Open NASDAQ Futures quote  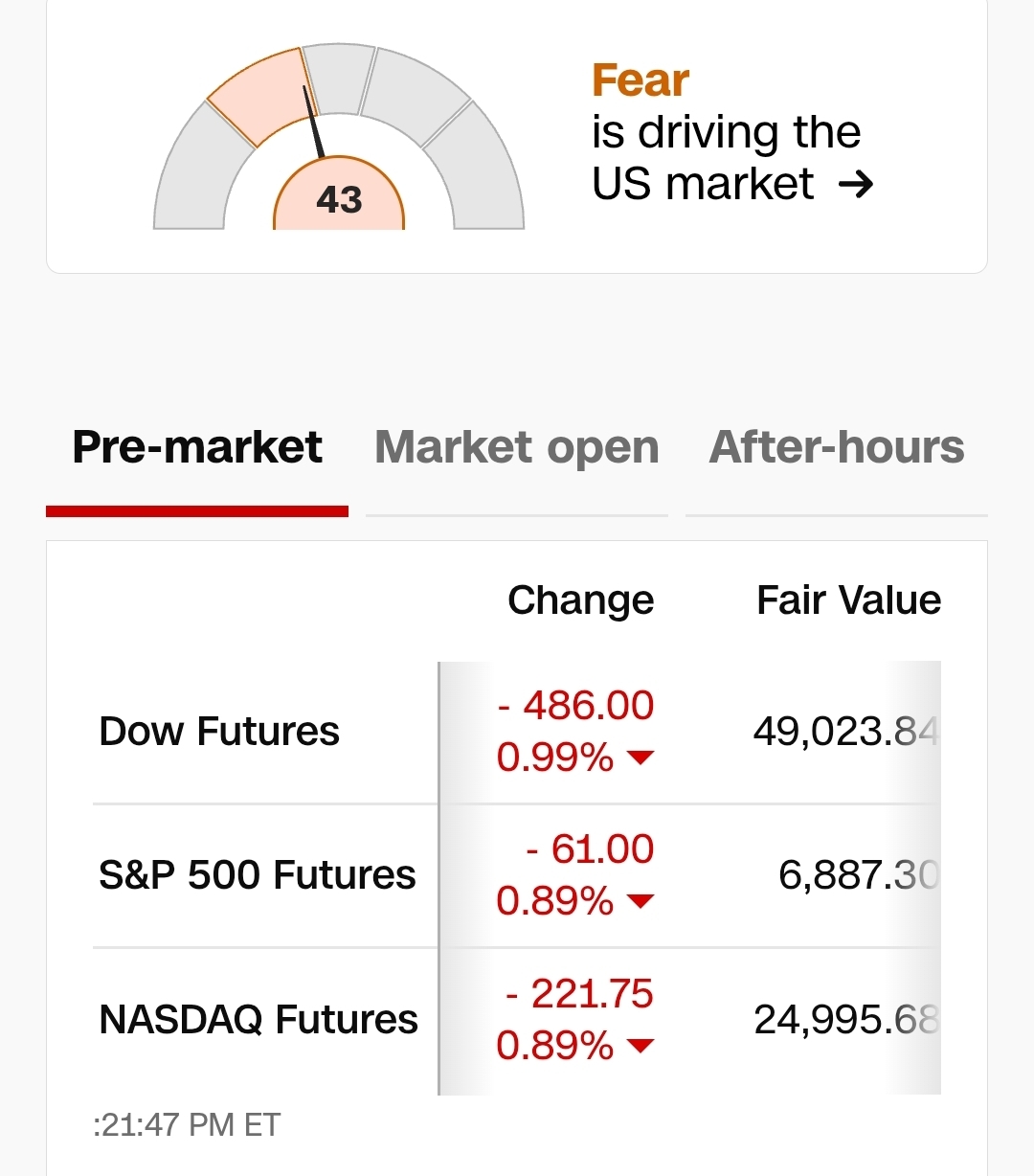pyautogui.click(x=258, y=1019)
